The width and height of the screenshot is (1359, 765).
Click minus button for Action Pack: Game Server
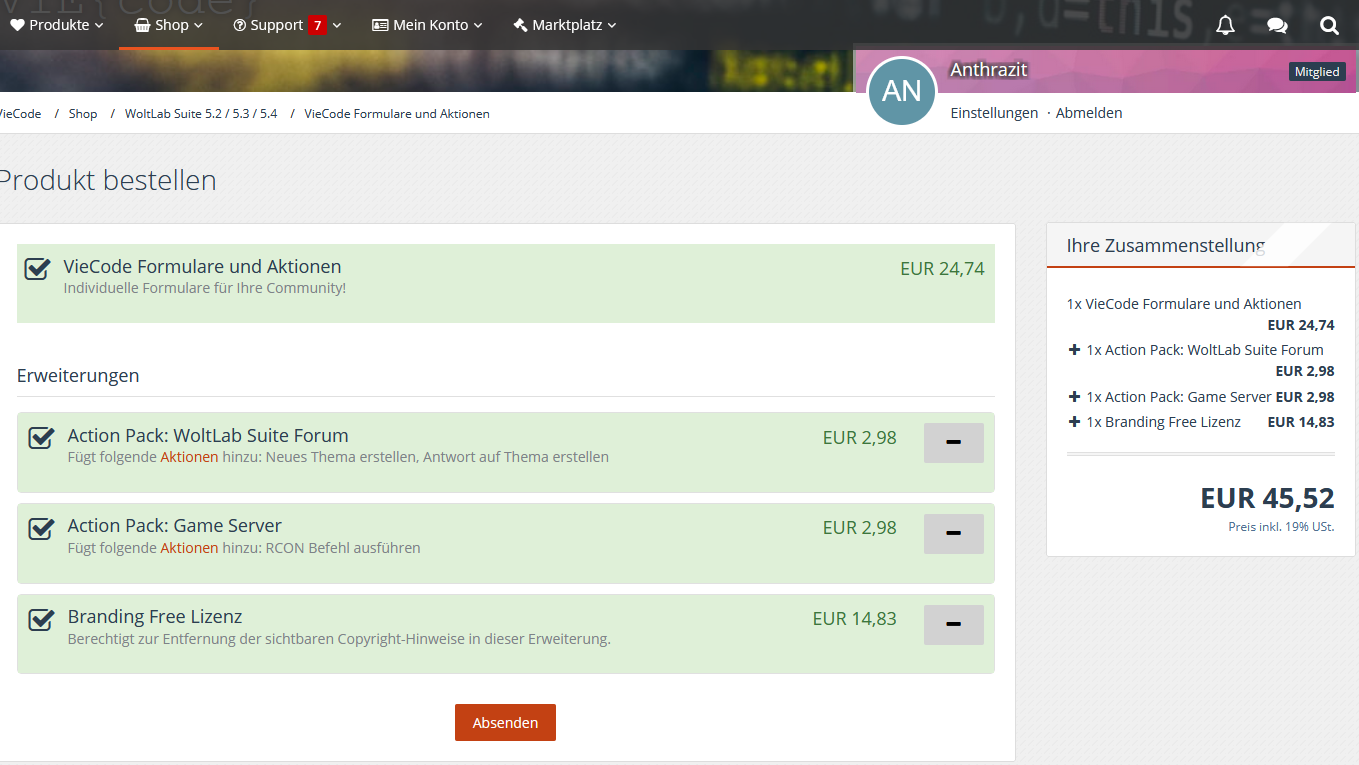tap(953, 534)
